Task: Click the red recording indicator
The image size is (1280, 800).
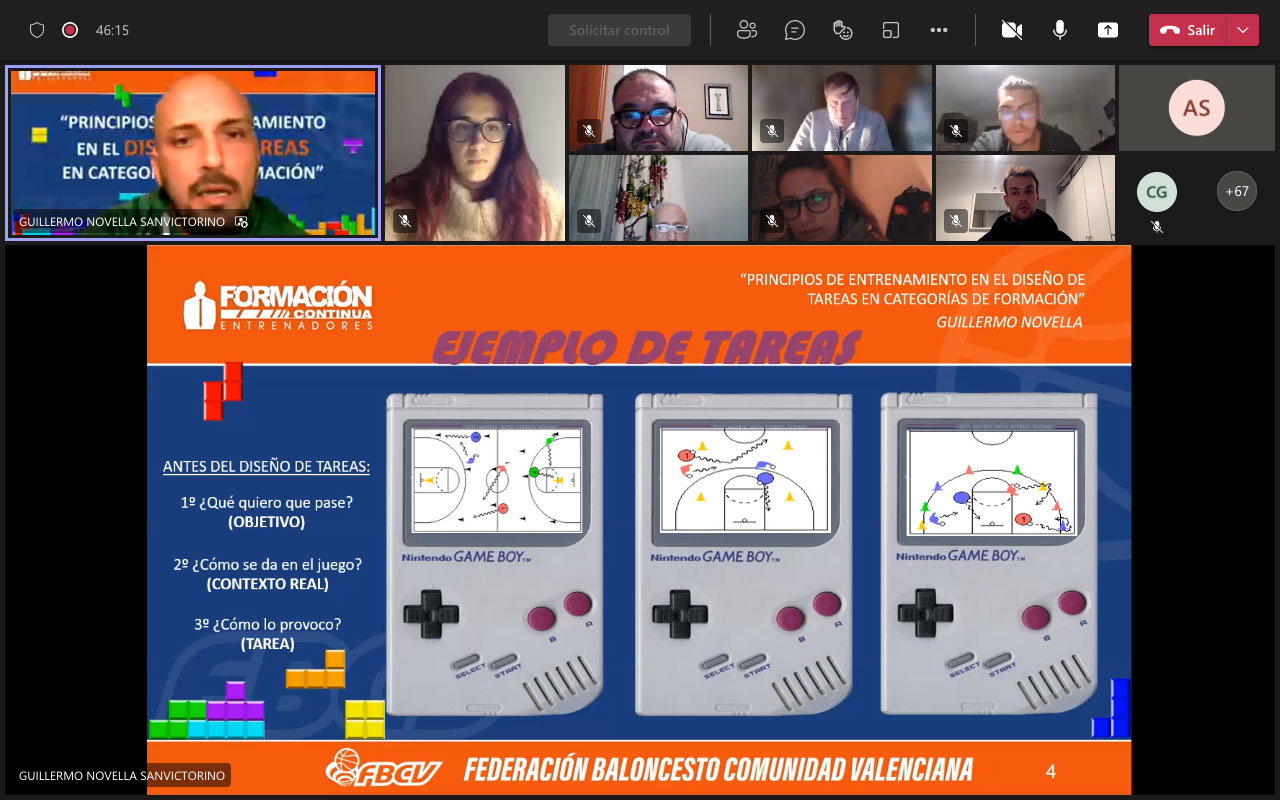Action: coord(70,30)
